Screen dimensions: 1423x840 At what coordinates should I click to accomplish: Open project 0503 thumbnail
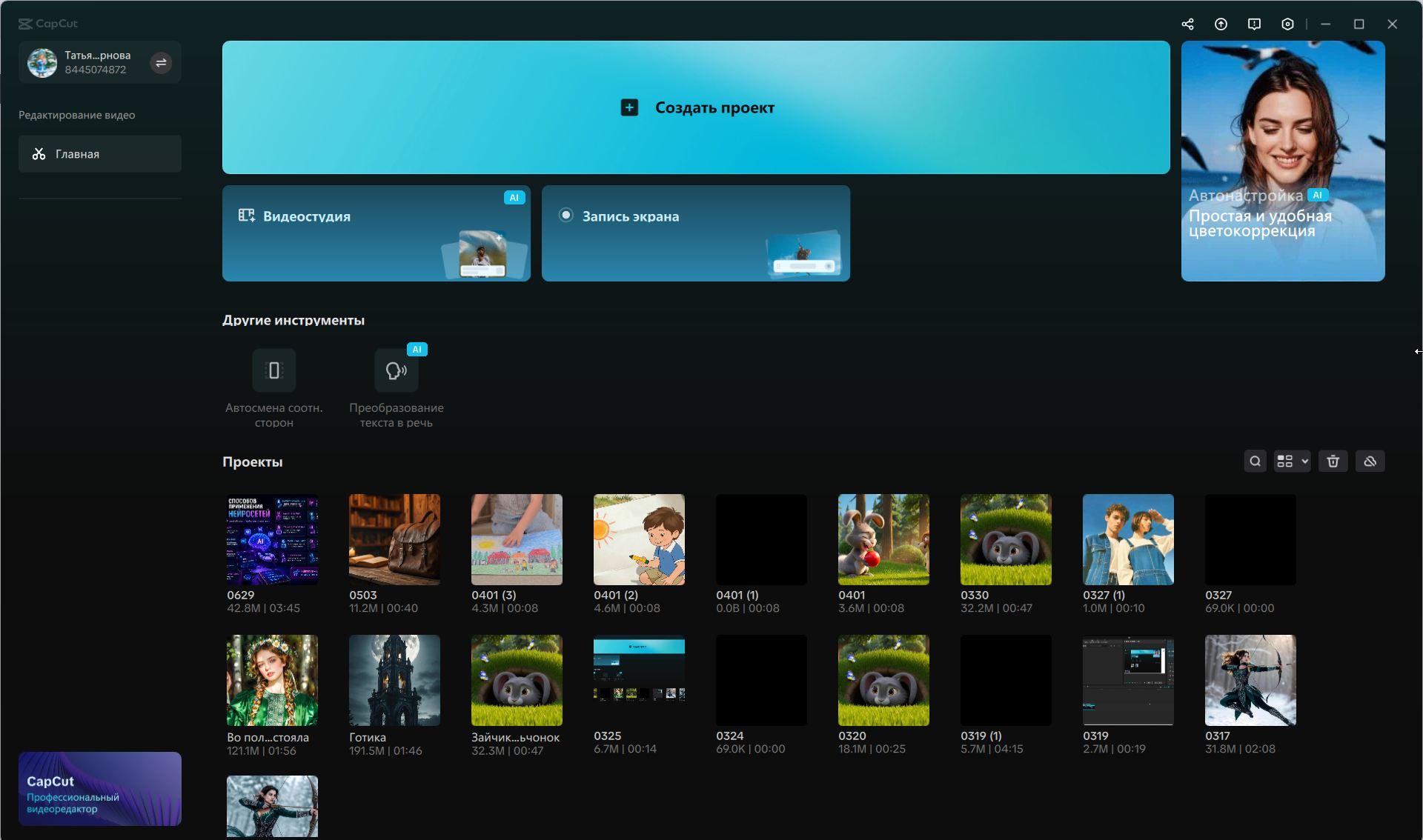(x=394, y=539)
